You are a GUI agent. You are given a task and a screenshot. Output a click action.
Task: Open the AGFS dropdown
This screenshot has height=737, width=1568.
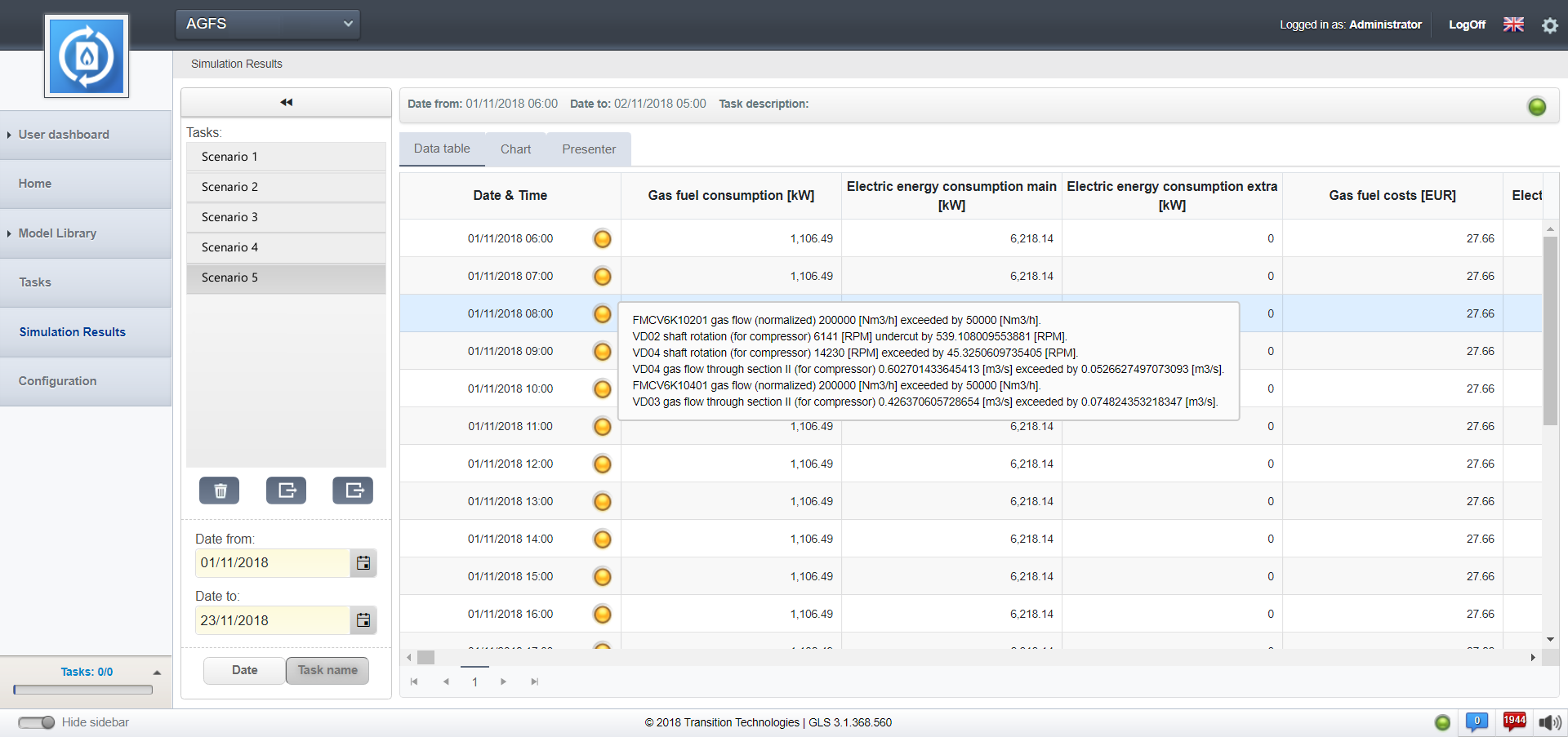coord(268,24)
